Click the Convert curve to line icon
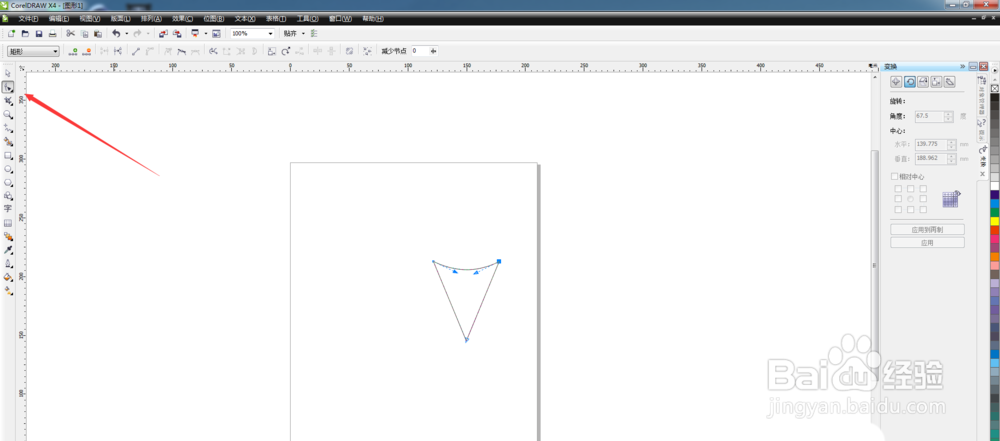Viewport: 1000px width, 441px height. click(135, 51)
